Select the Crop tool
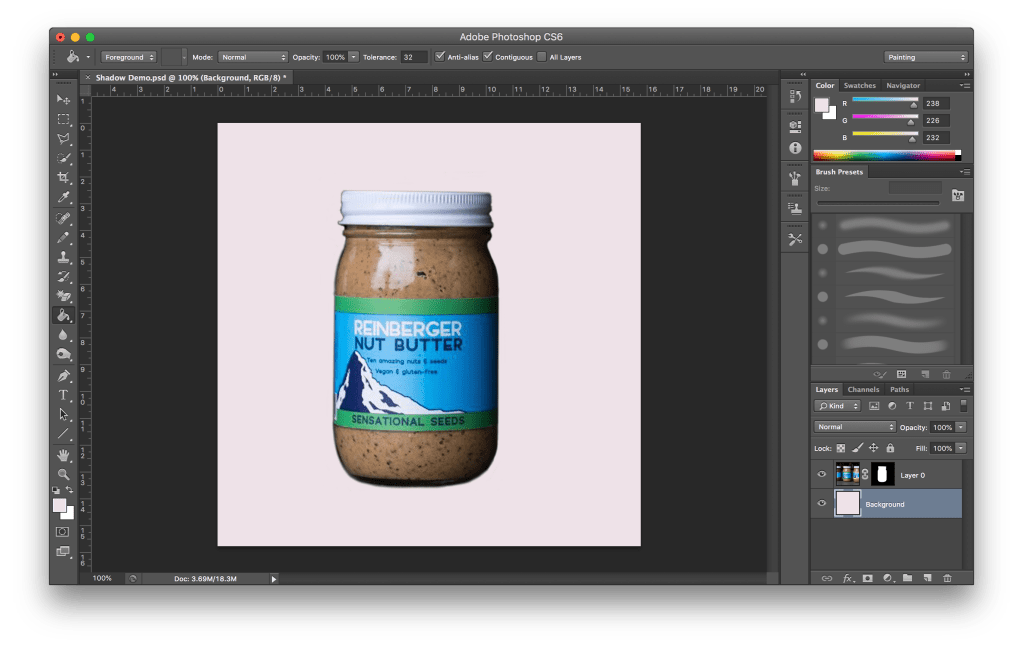Viewport: 1023px width, 652px height. [x=63, y=175]
